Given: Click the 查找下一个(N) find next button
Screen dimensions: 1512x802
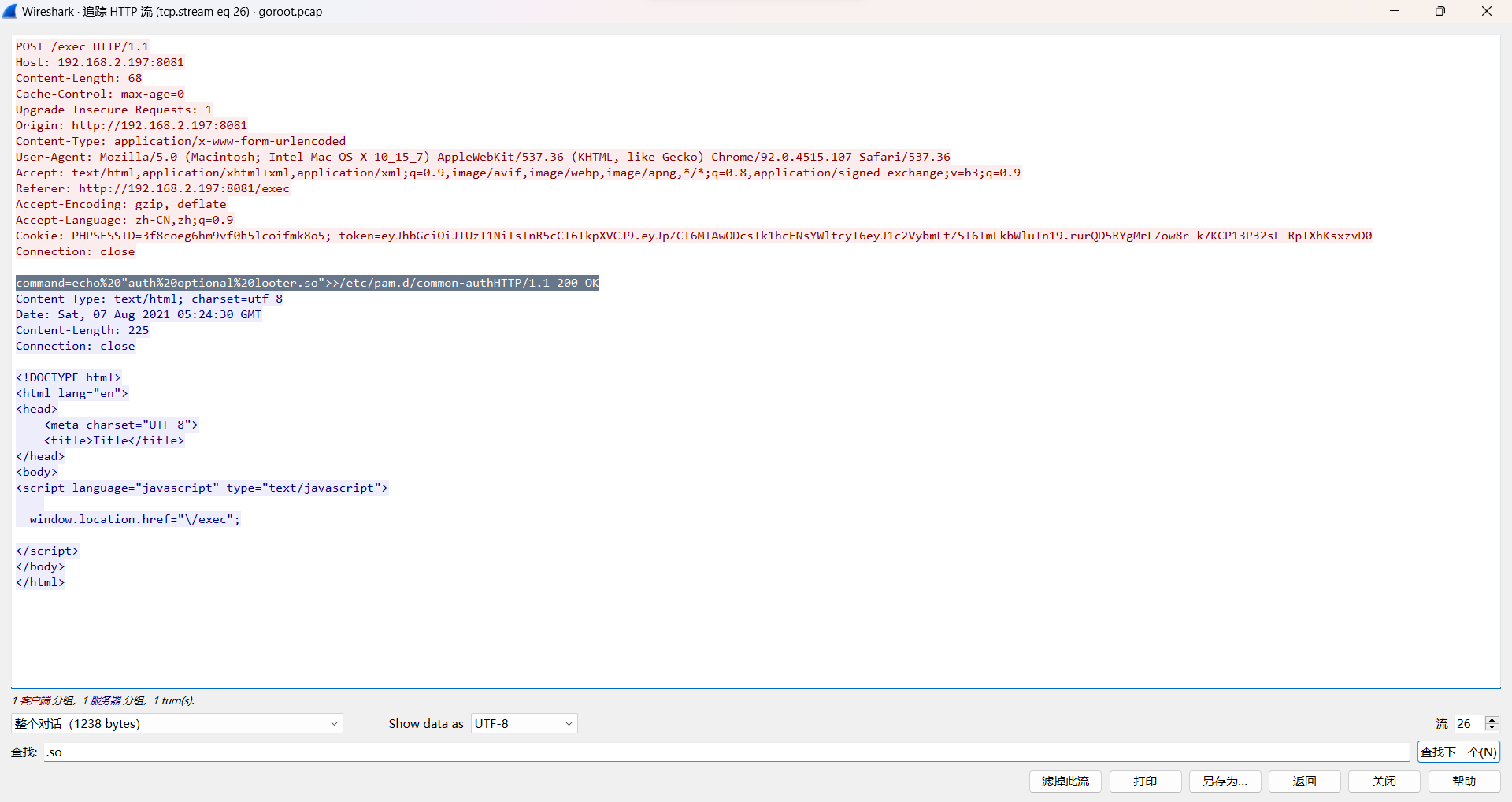Looking at the screenshot, I should click(1458, 752).
